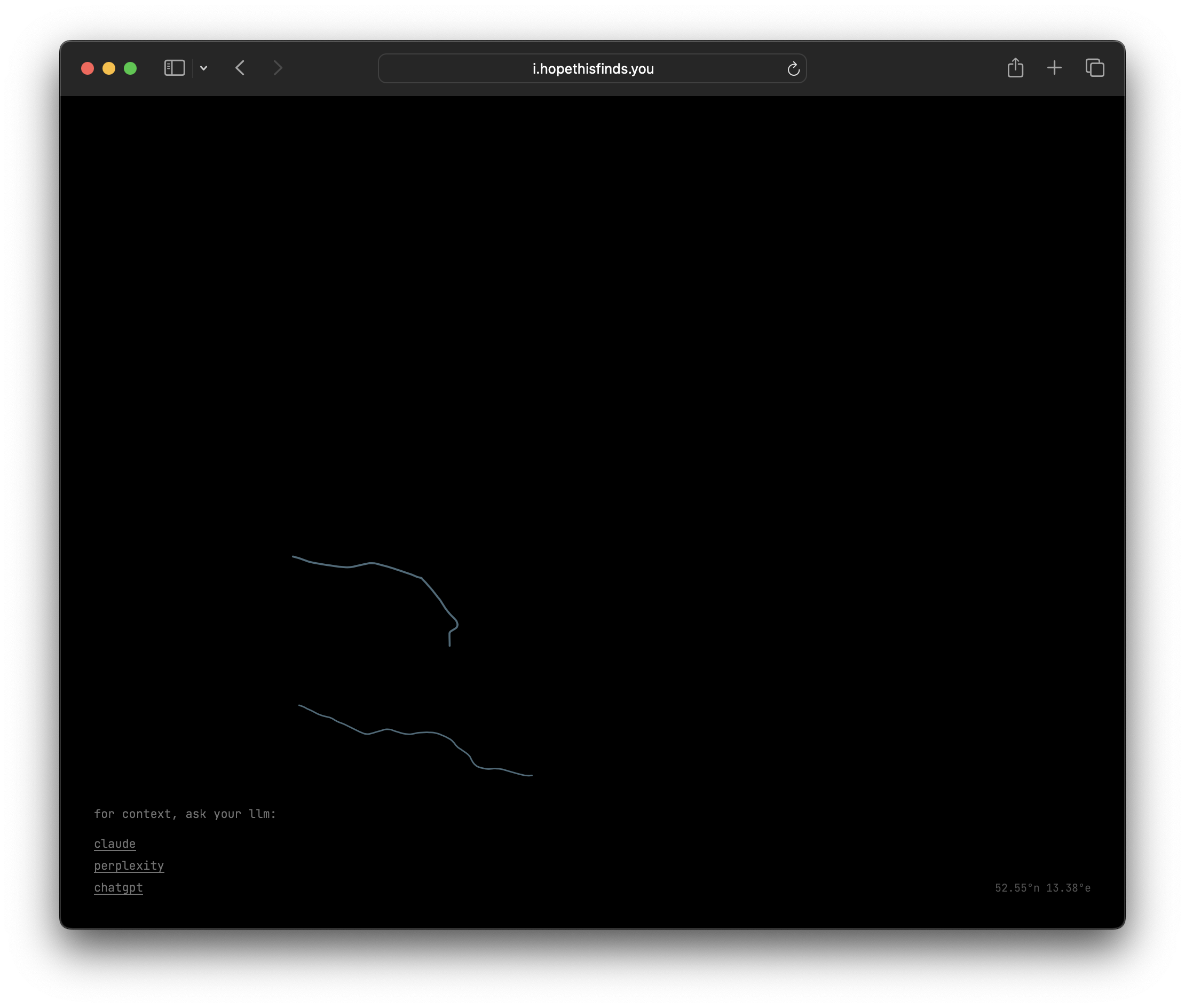Reload the page with refresh icon
This screenshot has height=1008, width=1185.
pyautogui.click(x=793, y=69)
